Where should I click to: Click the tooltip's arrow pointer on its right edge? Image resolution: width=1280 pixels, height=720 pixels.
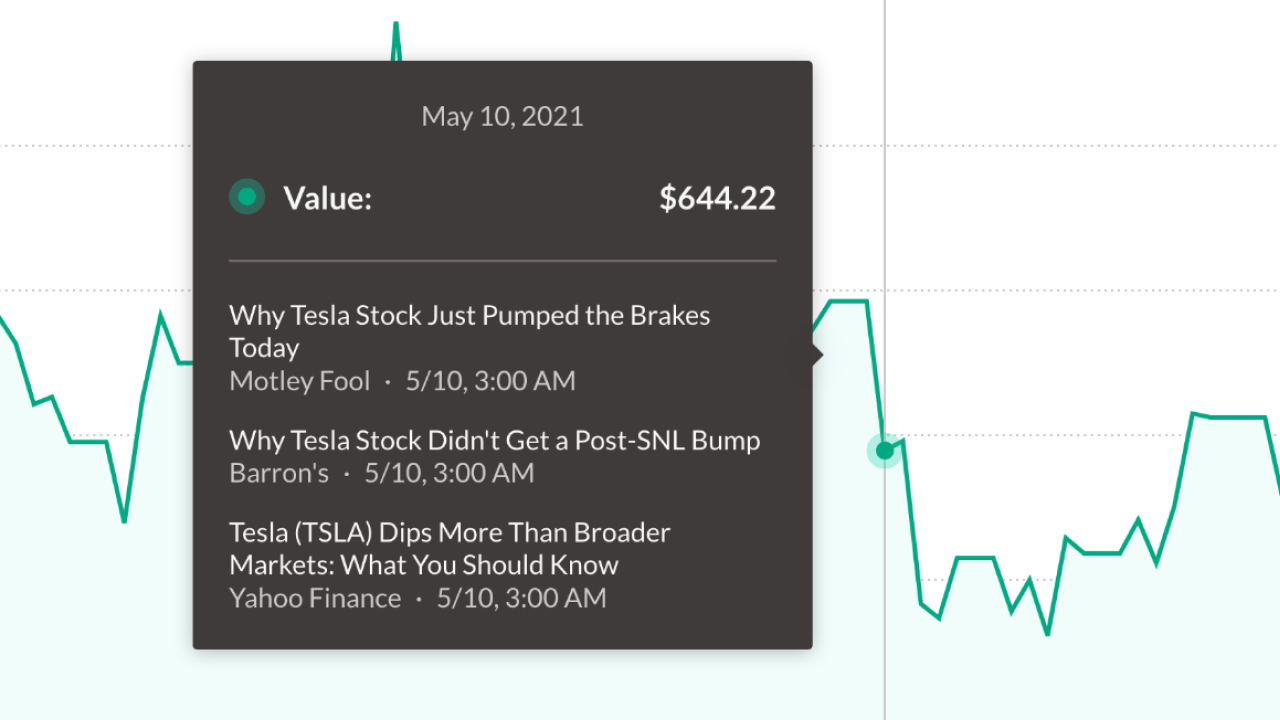818,354
